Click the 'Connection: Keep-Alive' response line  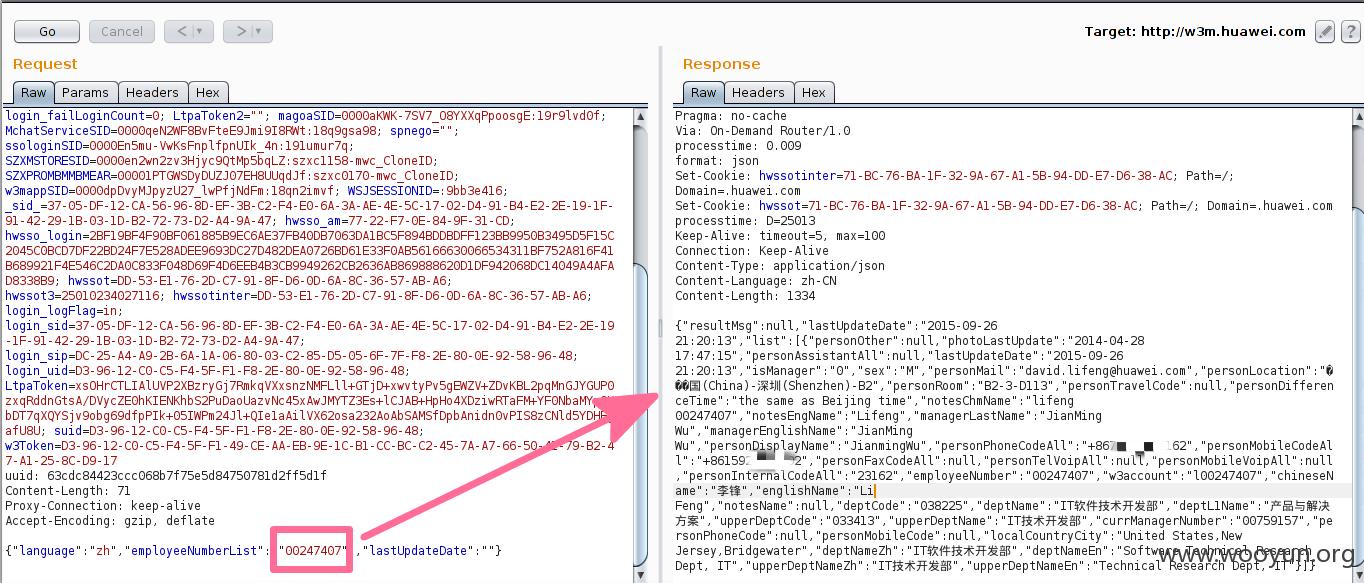coord(752,251)
